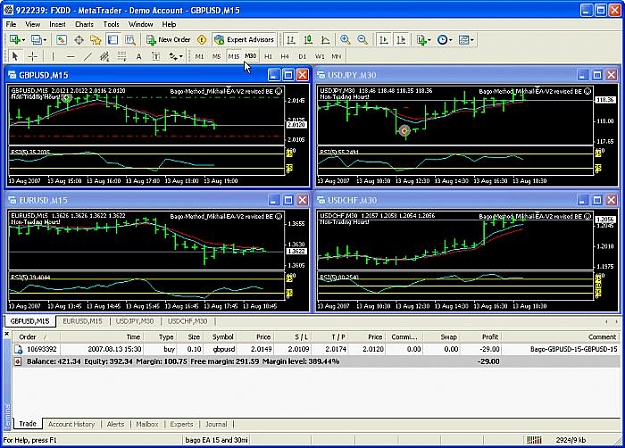Switch timeframe to M1

tap(199, 57)
